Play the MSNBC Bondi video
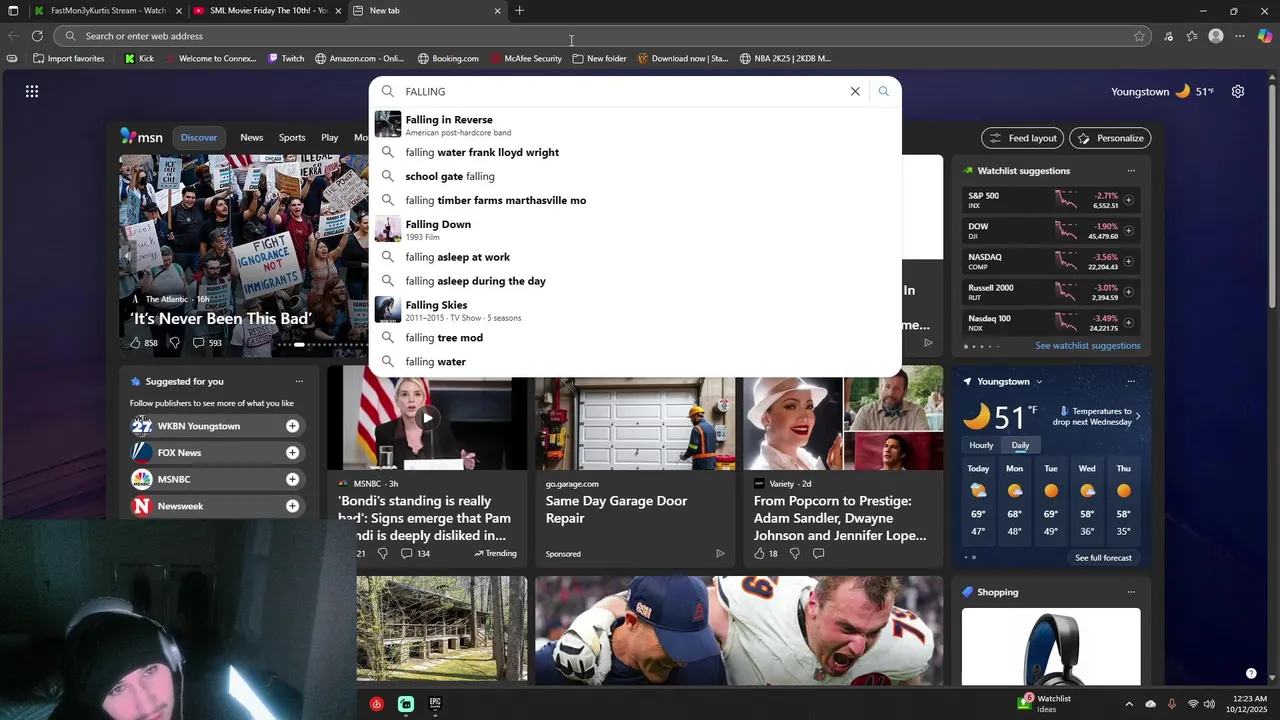 pos(427,418)
